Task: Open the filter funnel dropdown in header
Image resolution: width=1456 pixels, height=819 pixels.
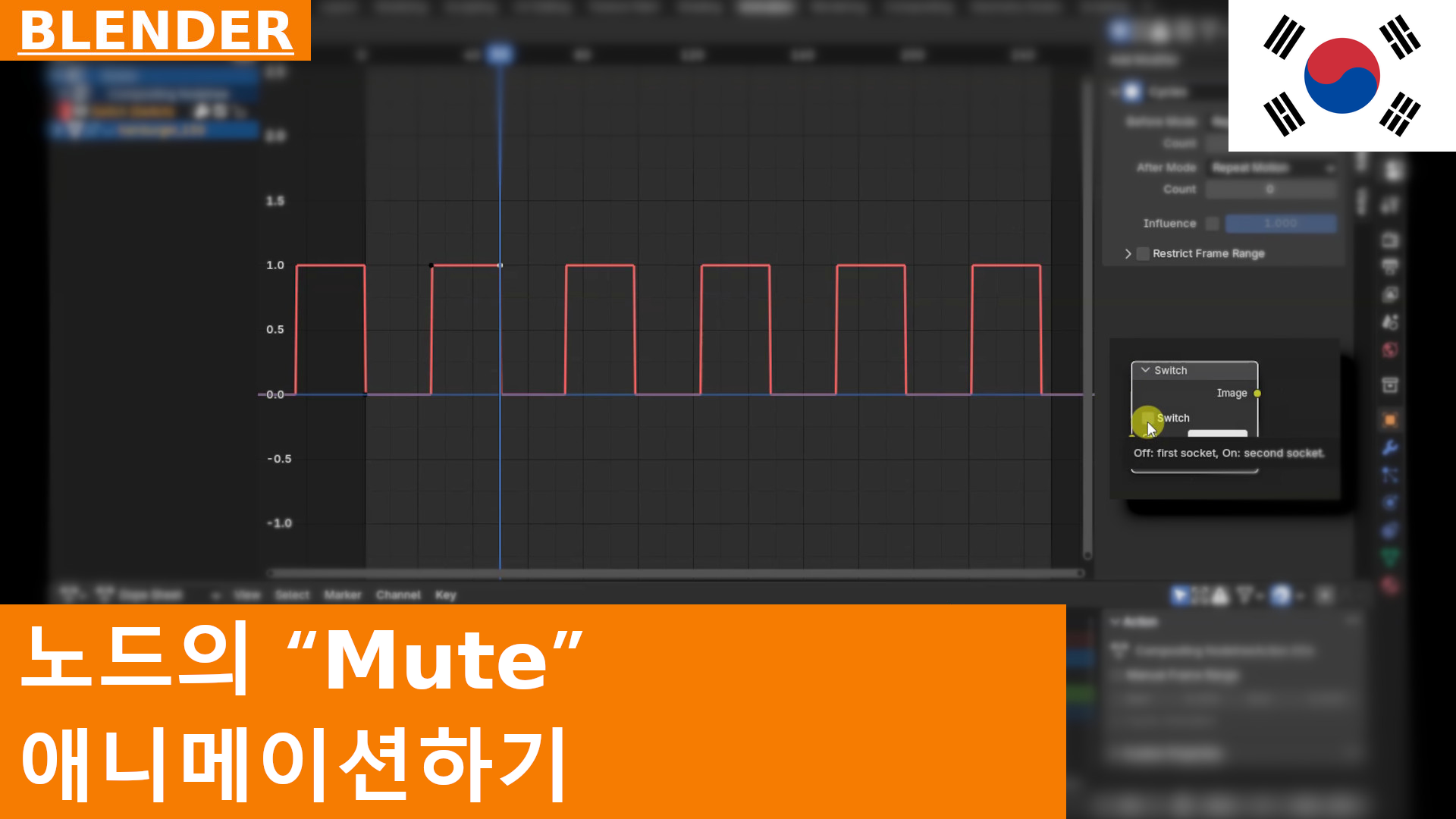Action: point(1249,595)
